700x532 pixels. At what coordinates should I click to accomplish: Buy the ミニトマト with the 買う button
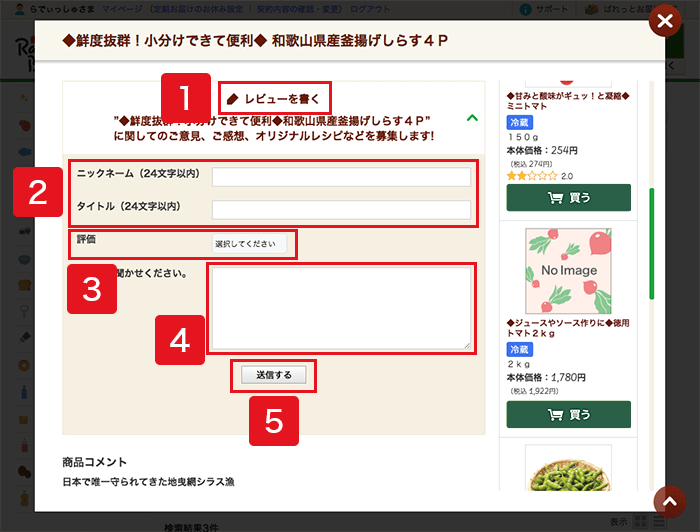[x=568, y=197]
